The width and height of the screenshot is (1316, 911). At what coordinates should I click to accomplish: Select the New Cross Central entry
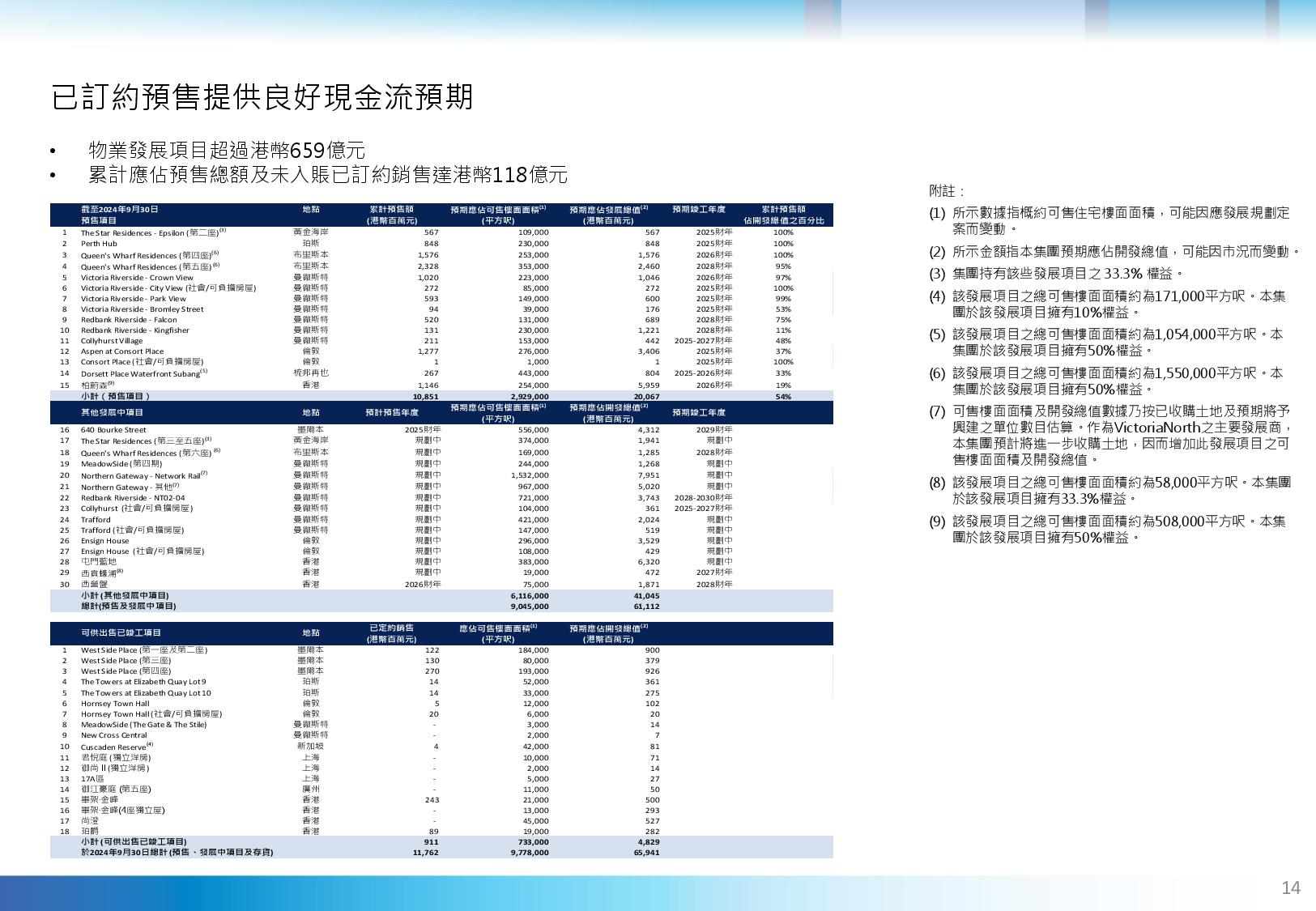[x=113, y=735]
